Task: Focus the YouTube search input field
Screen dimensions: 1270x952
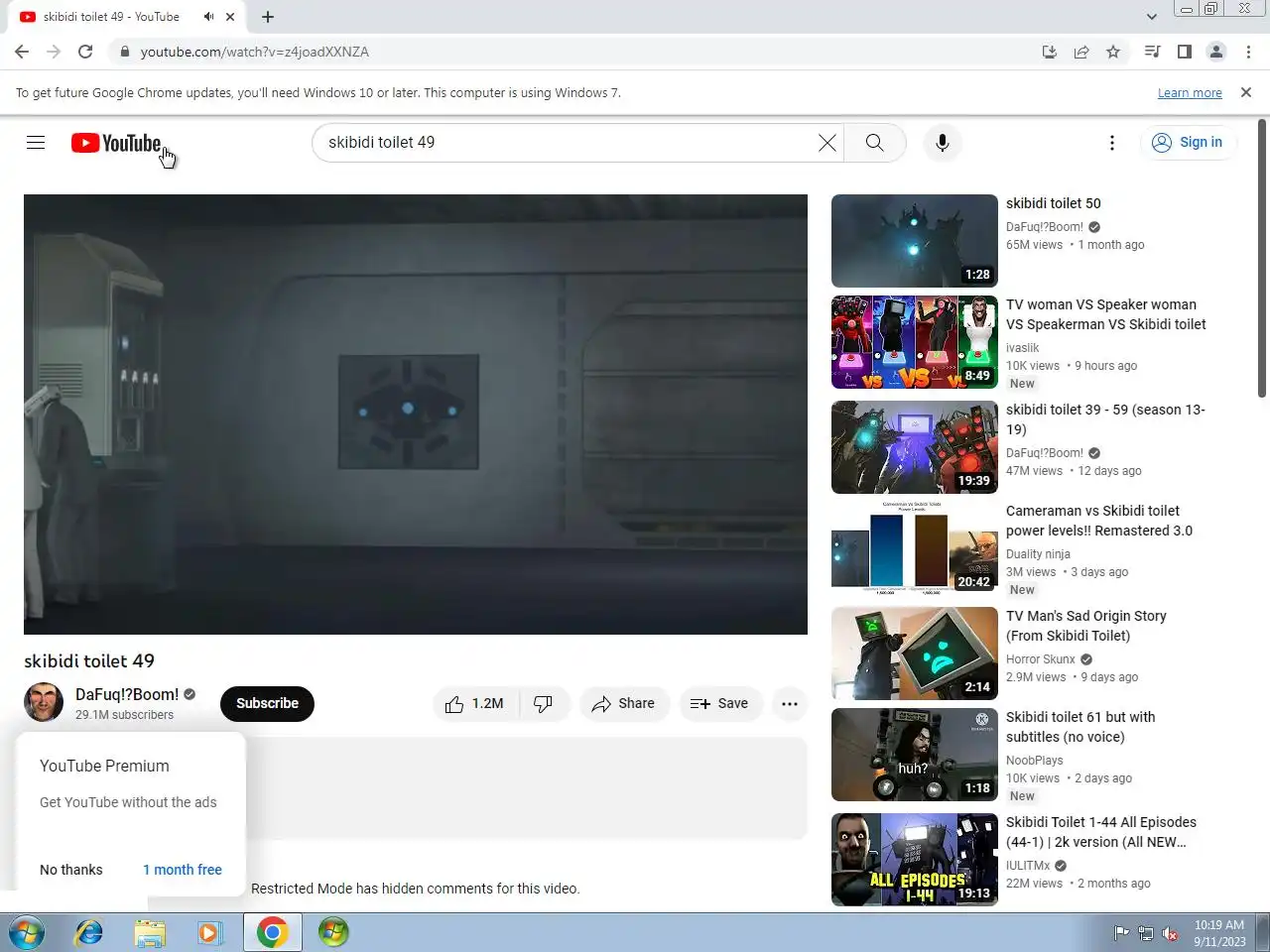Action: point(566,143)
